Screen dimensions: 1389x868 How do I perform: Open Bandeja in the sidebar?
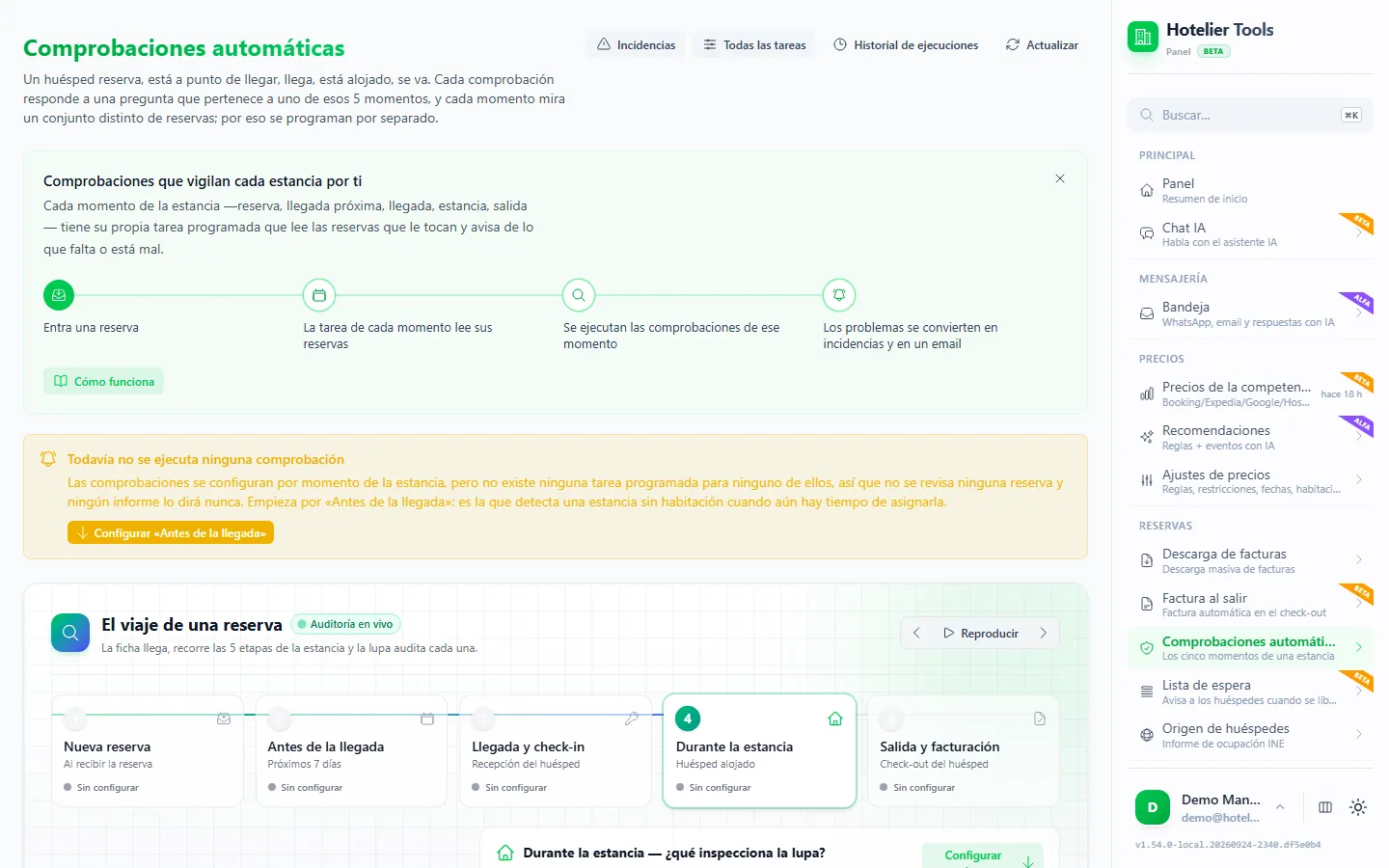(1250, 313)
